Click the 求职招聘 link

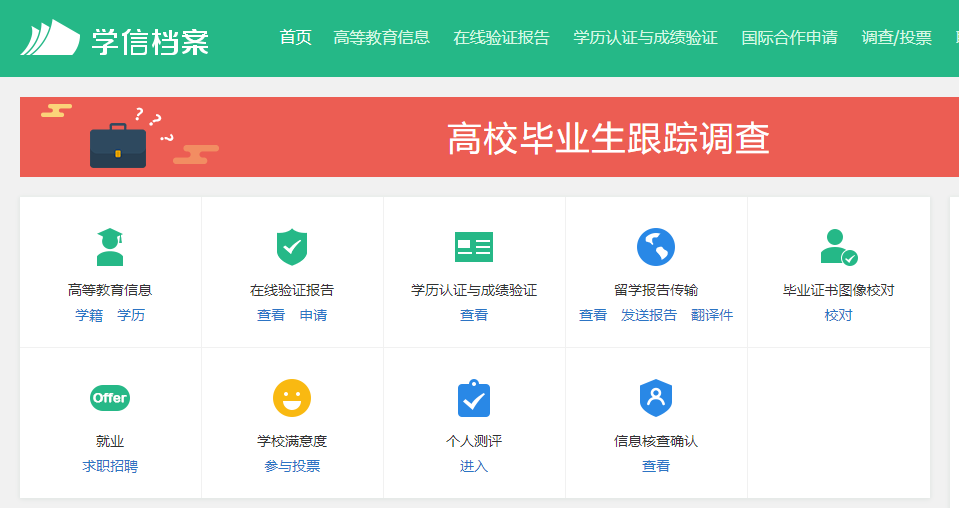(110, 466)
